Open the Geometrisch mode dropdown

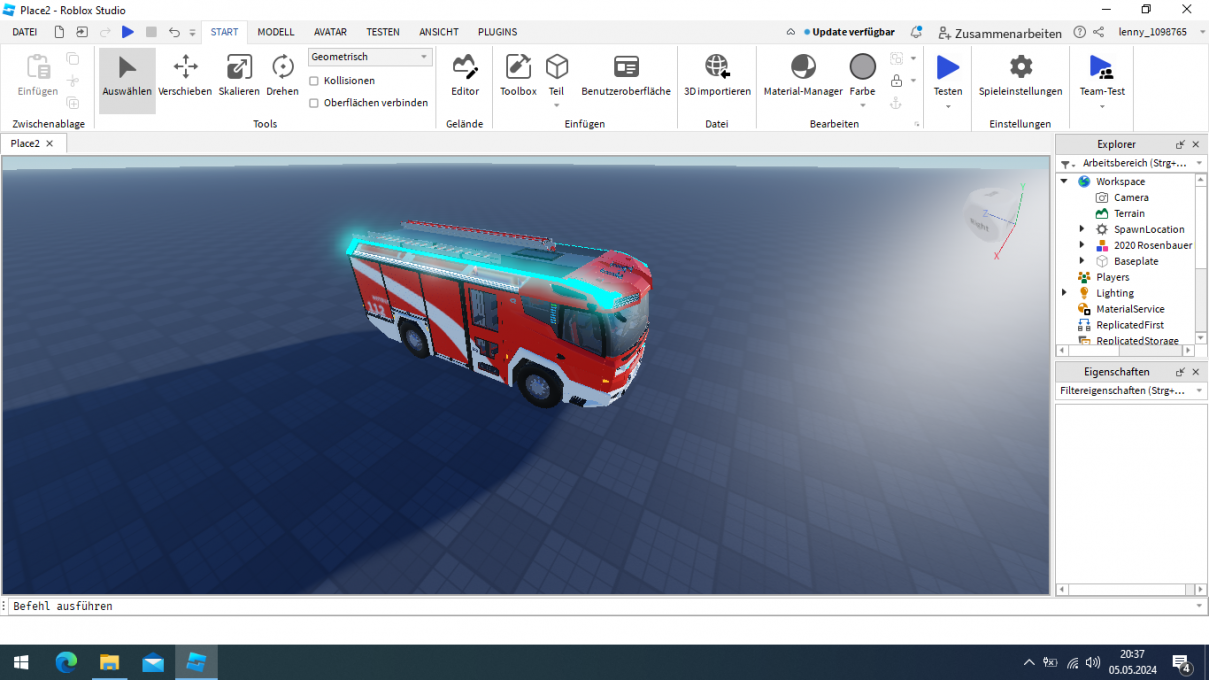tap(370, 57)
